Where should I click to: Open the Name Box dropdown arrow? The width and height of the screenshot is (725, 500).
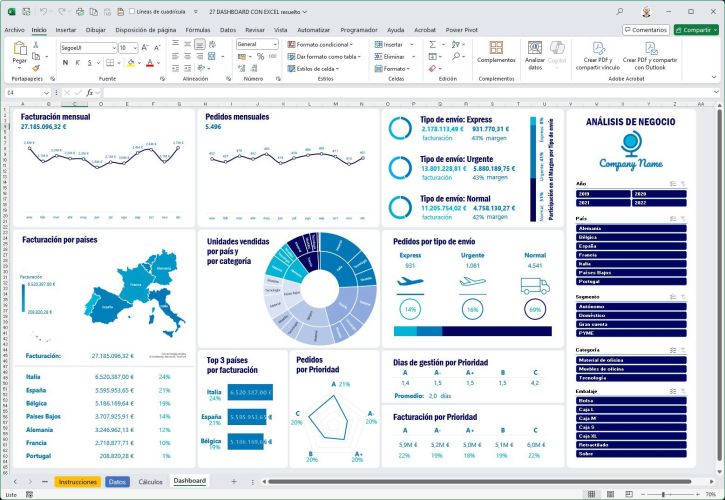coord(46,93)
